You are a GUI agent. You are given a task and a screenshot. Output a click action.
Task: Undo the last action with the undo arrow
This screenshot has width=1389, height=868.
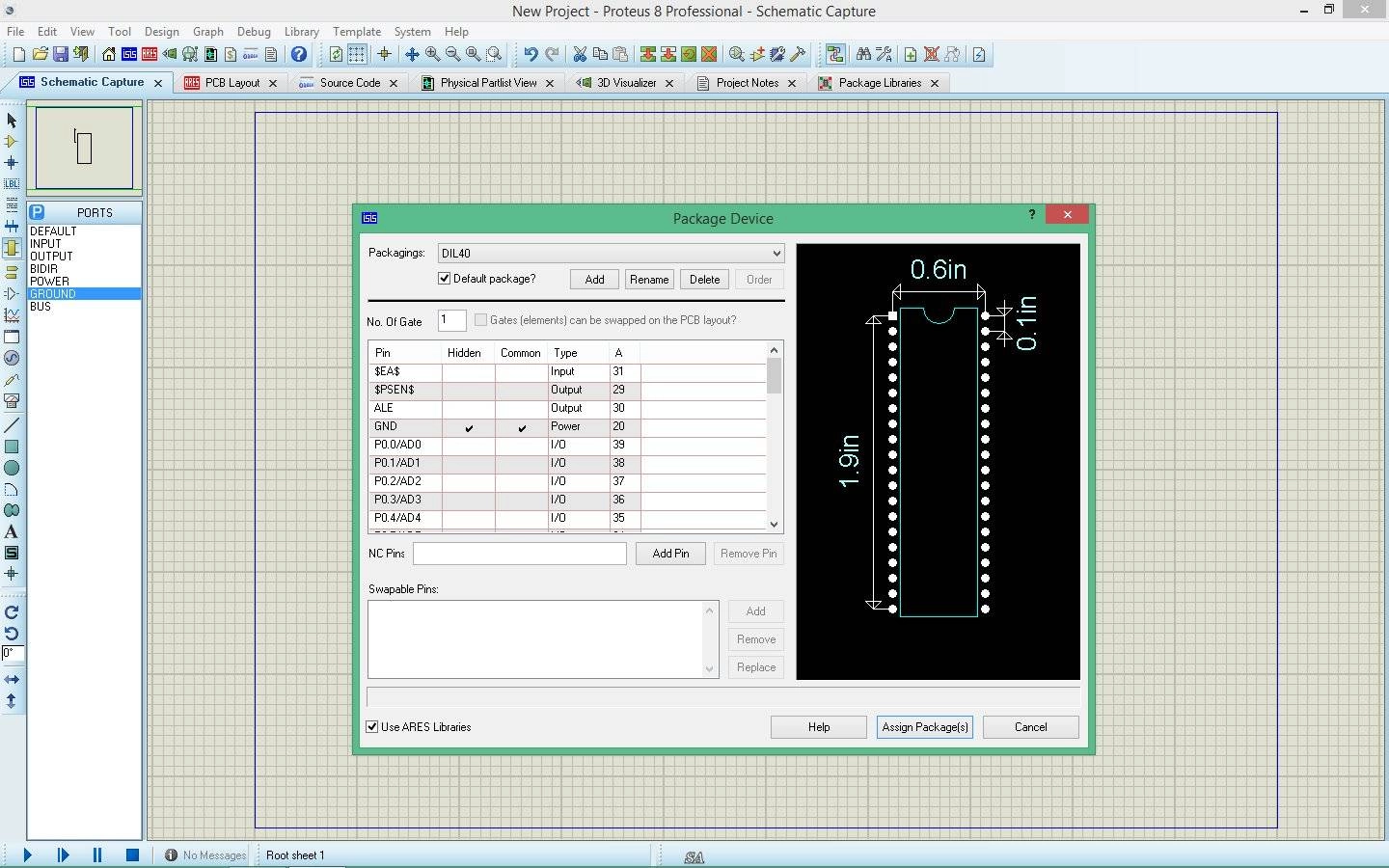coord(531,54)
